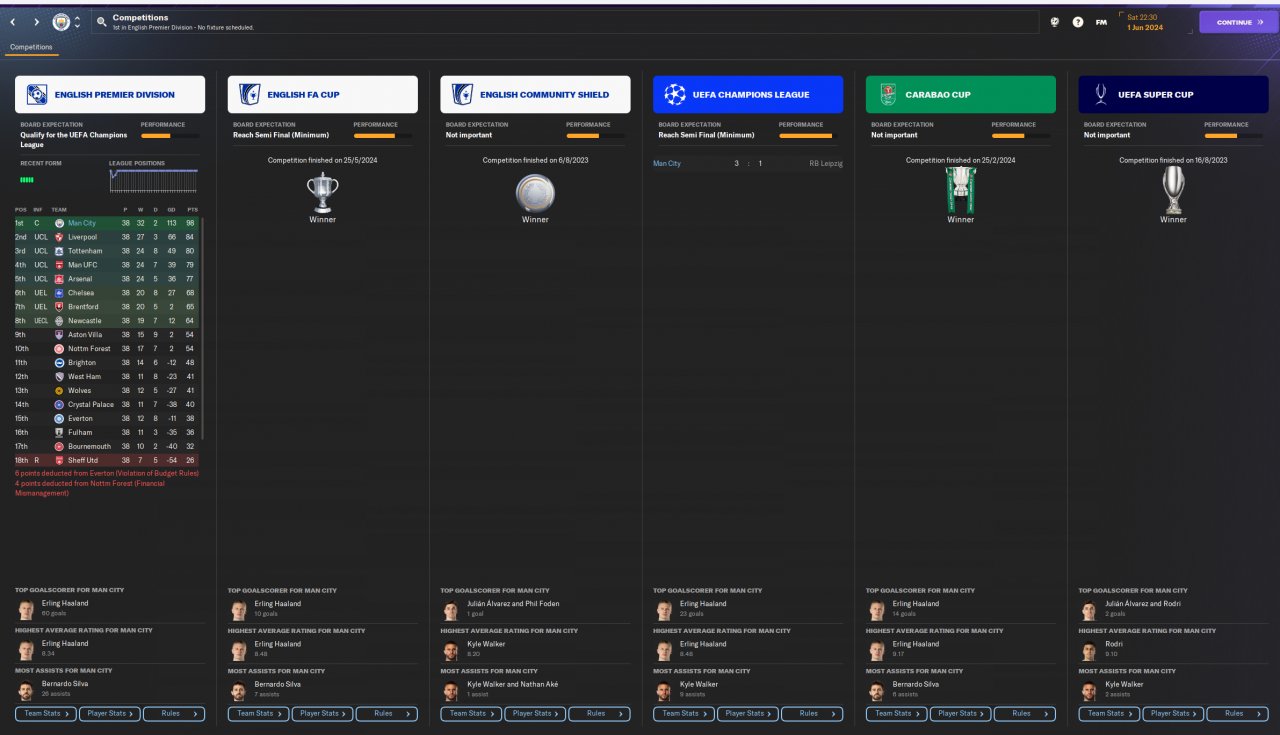Open Team Stats for UEFA Champions League
The width and height of the screenshot is (1280, 735).
(684, 714)
